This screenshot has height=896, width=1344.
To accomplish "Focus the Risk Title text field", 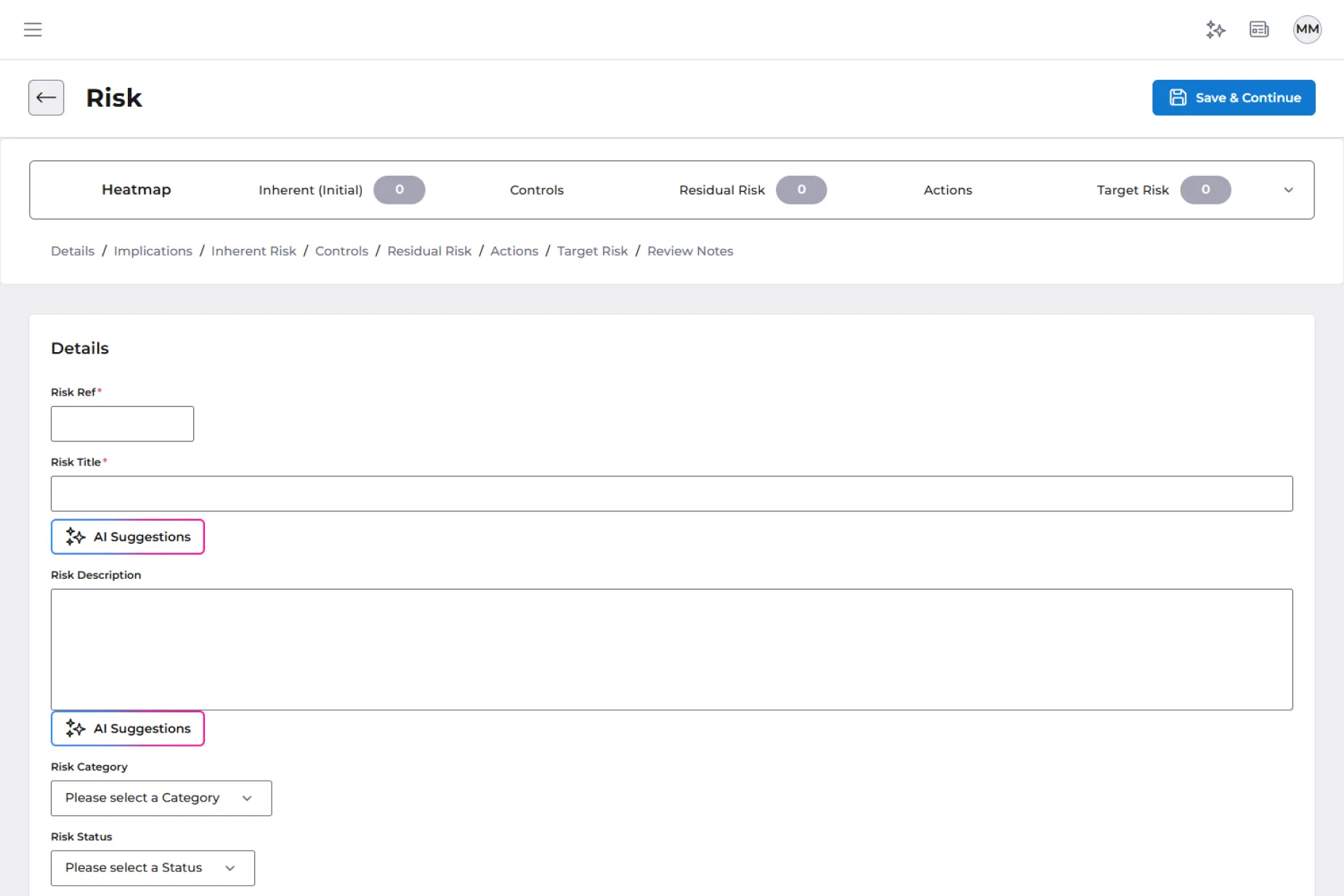I will (x=671, y=494).
